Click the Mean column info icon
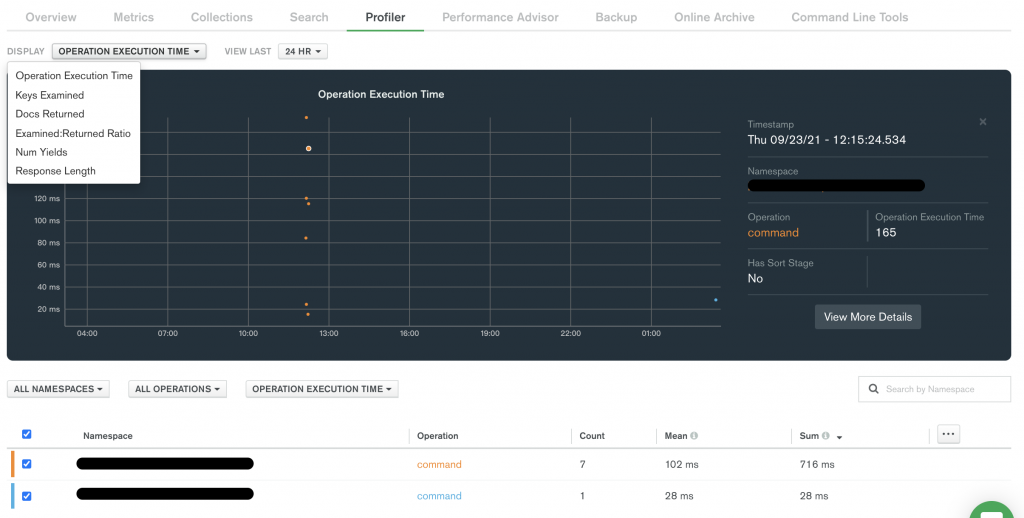 point(694,436)
